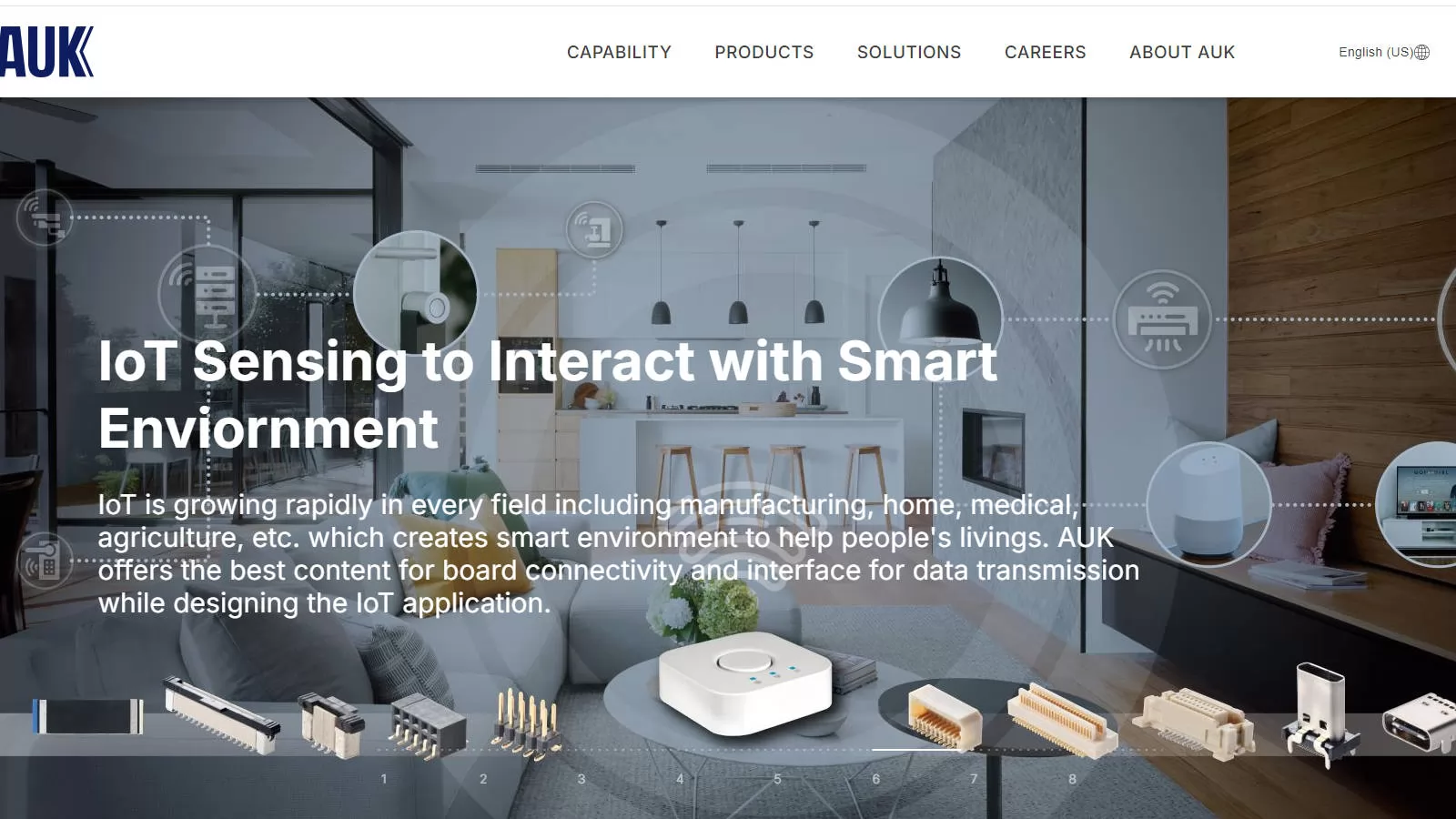1456x819 pixels.
Task: Click the smart door lock circle
Action: (416, 293)
